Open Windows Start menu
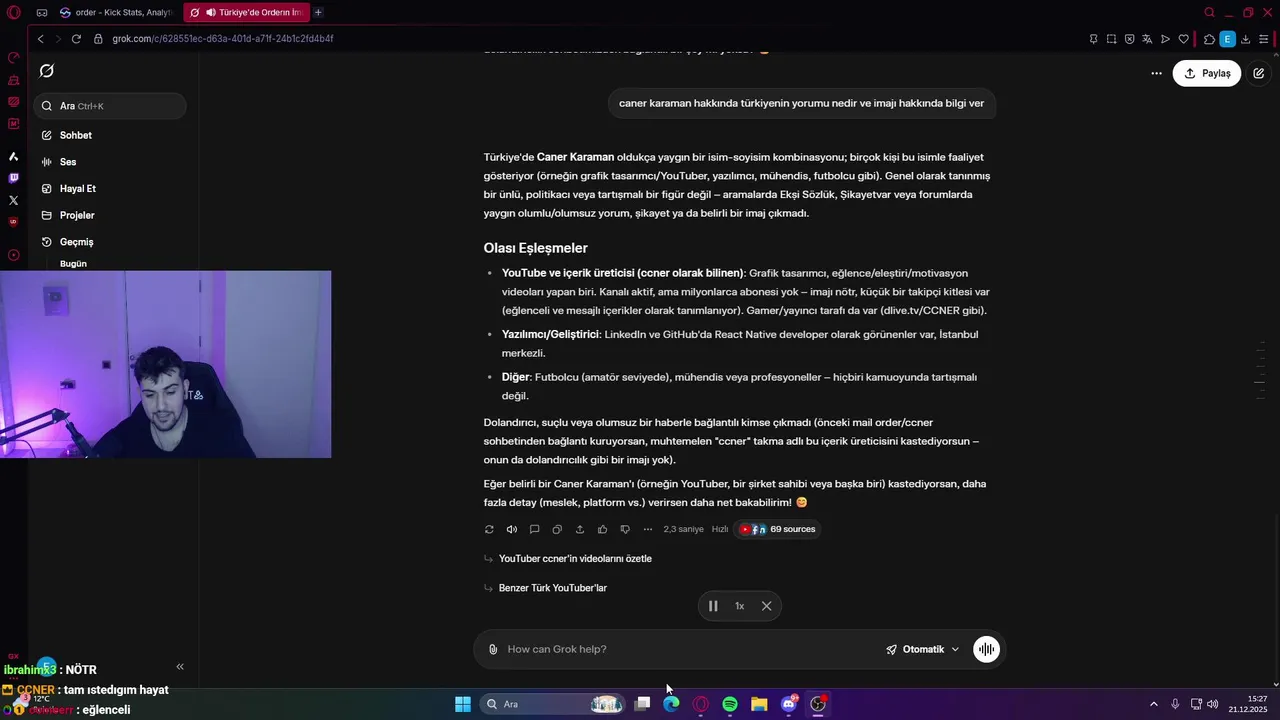 [463, 704]
